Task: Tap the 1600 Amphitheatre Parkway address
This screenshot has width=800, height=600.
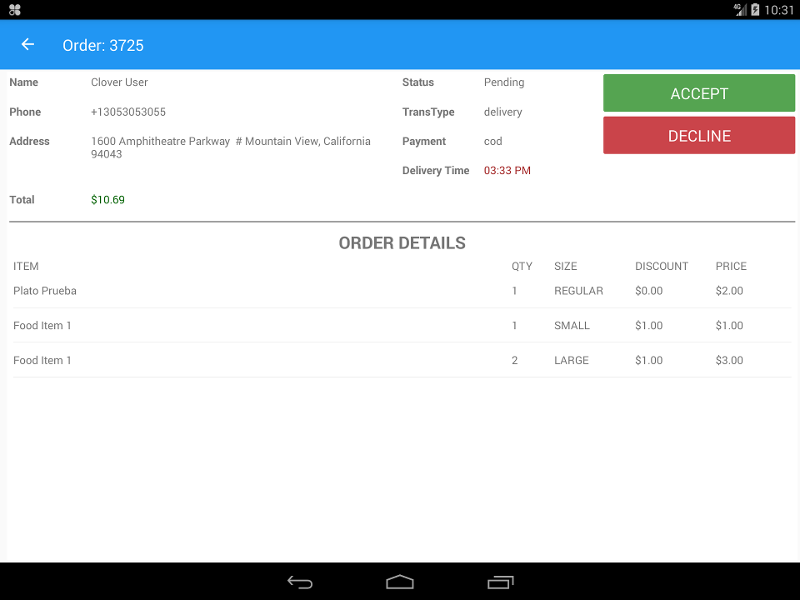Action: (x=231, y=147)
